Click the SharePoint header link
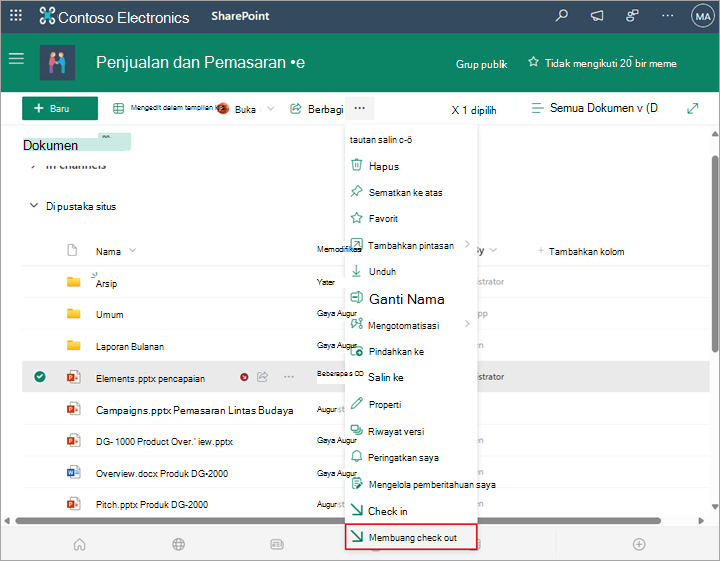The height and width of the screenshot is (561, 720). click(x=240, y=16)
